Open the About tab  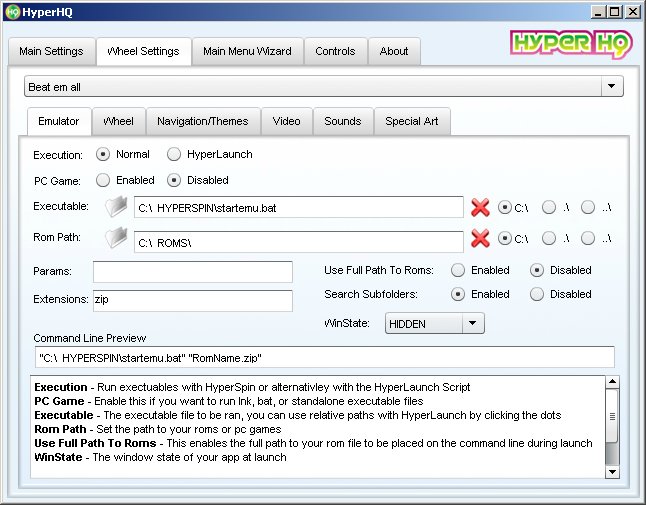coord(394,51)
